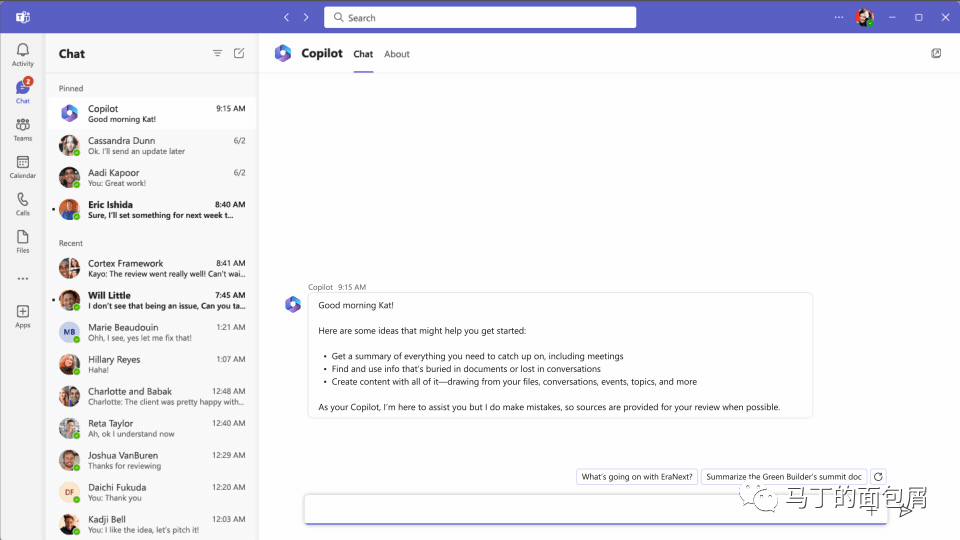Open Settings and more ellipsis in title bar
Screen dimensions: 960x540
(838, 17)
